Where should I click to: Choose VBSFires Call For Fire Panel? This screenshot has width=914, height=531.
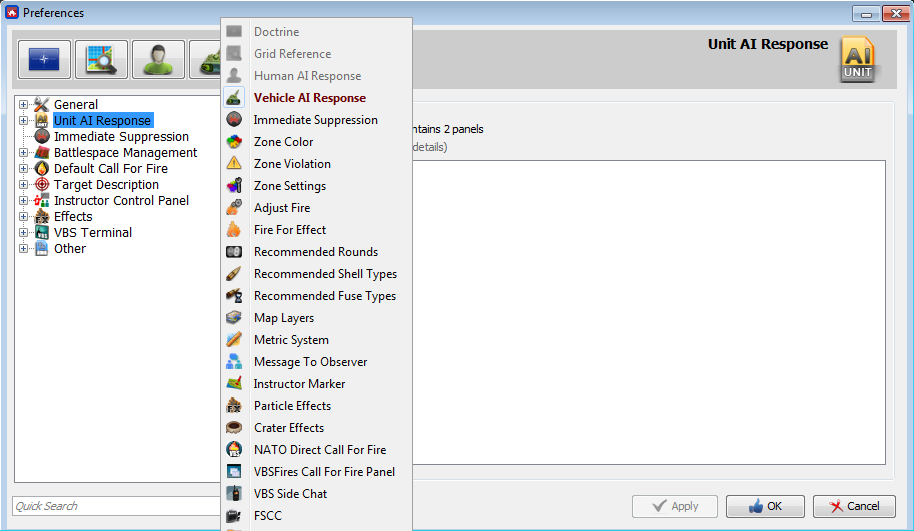point(317,472)
